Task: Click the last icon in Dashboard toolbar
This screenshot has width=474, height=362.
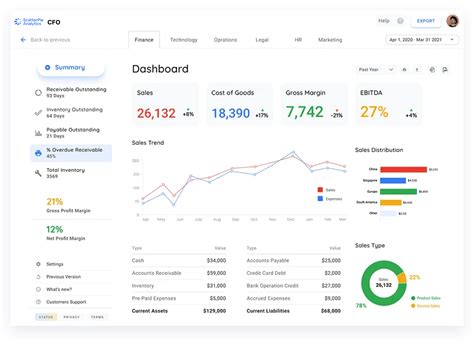Action: coord(445,70)
